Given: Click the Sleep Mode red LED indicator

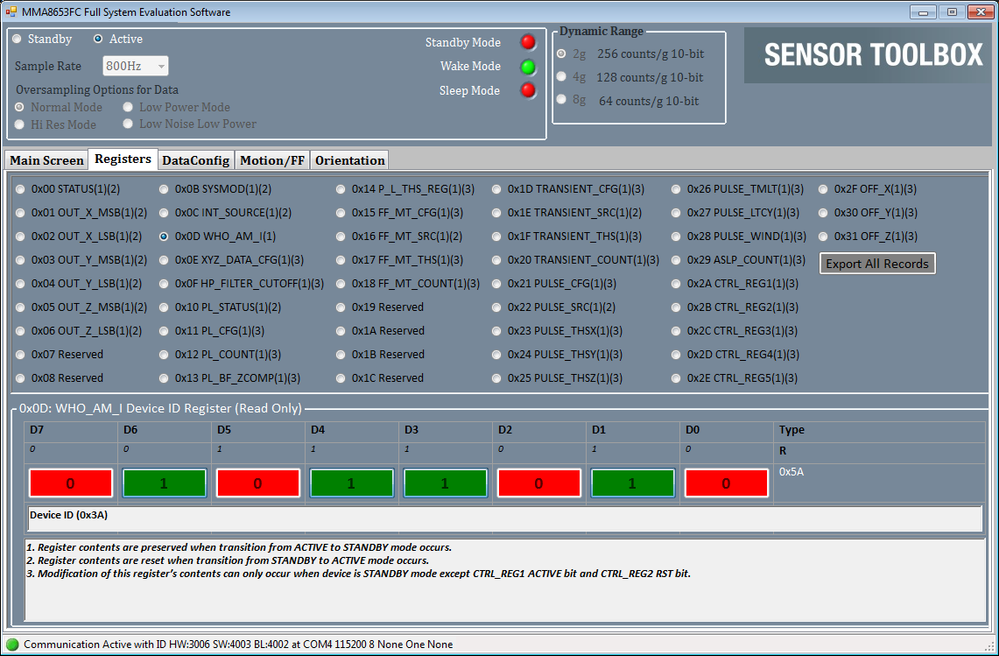Looking at the screenshot, I should tap(528, 90).
